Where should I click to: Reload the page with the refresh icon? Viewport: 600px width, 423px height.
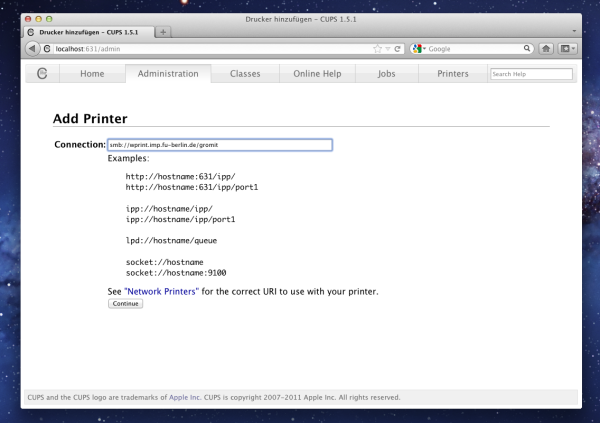tap(397, 49)
